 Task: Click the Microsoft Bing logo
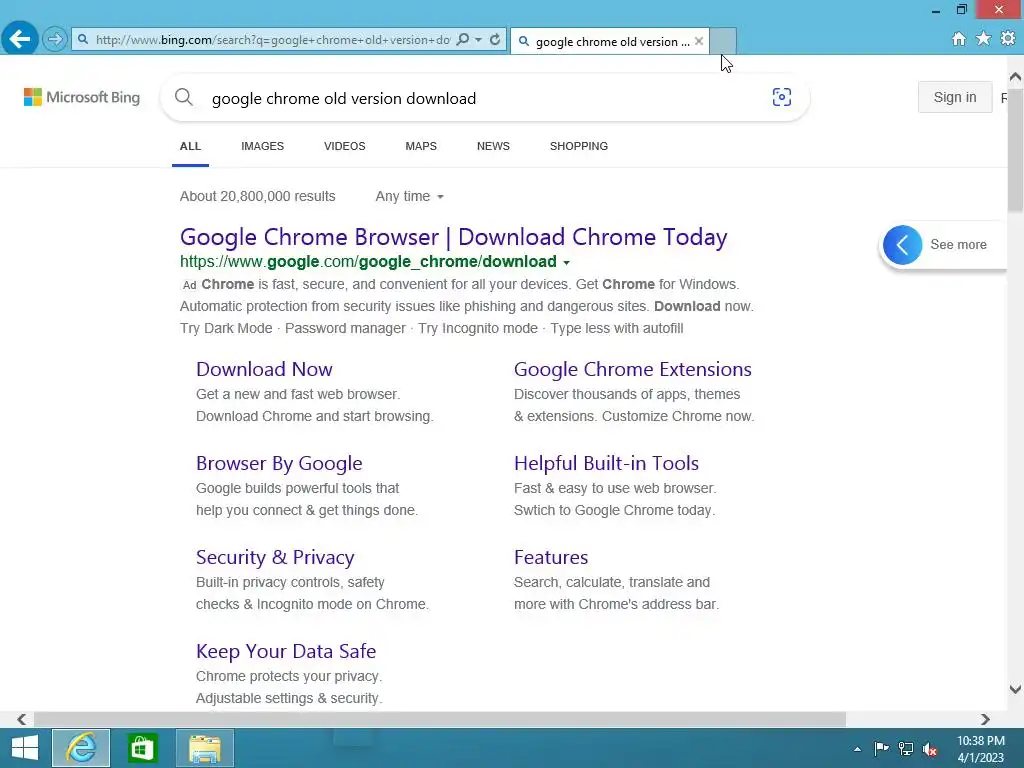[x=82, y=97]
